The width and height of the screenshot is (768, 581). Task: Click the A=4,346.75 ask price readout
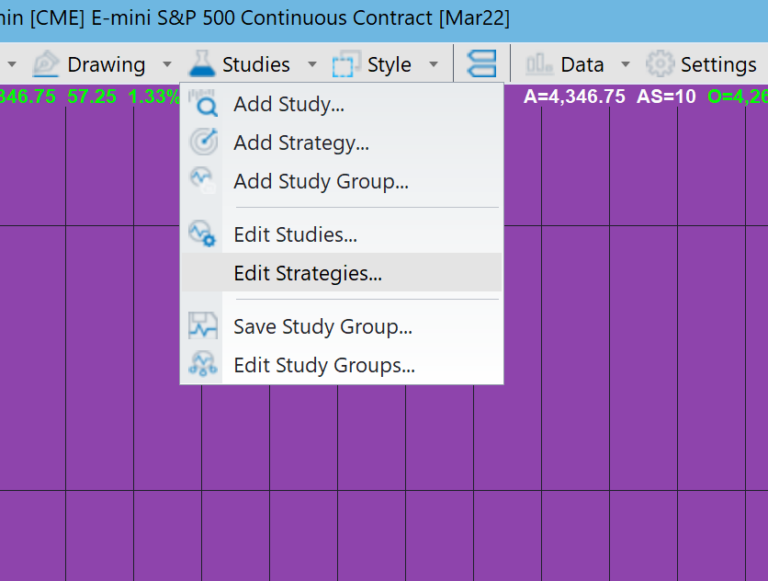tap(574, 96)
